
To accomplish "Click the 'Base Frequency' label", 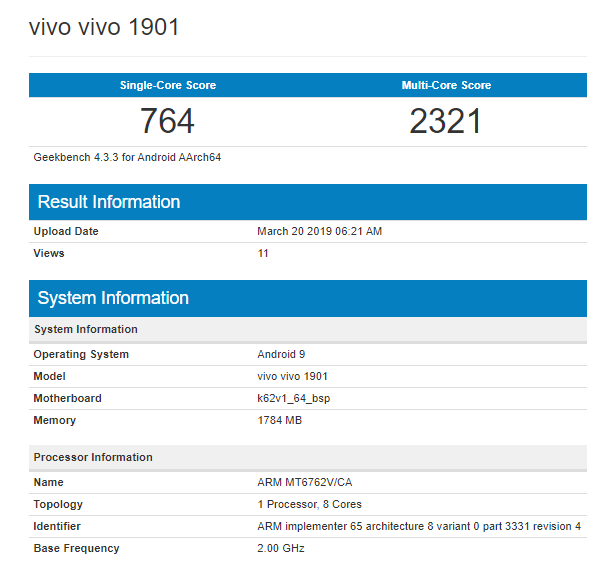I will [76, 549].
